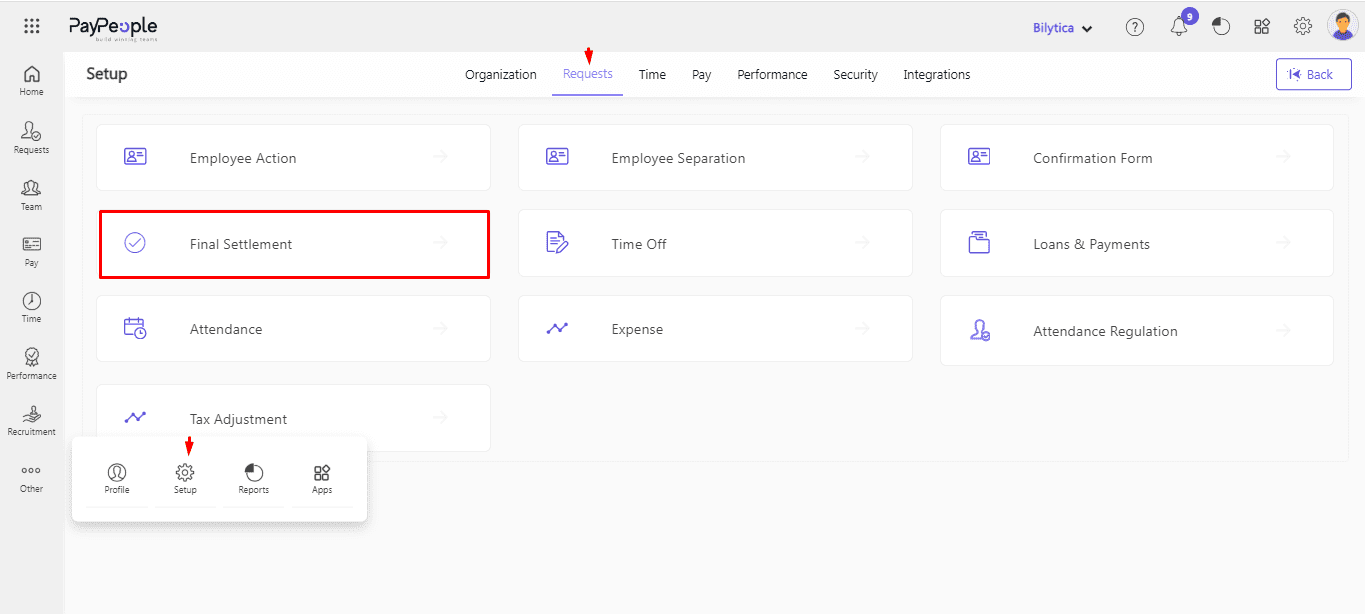Open Recruitment in the left sidebar
The image size is (1365, 614).
pyautogui.click(x=32, y=421)
